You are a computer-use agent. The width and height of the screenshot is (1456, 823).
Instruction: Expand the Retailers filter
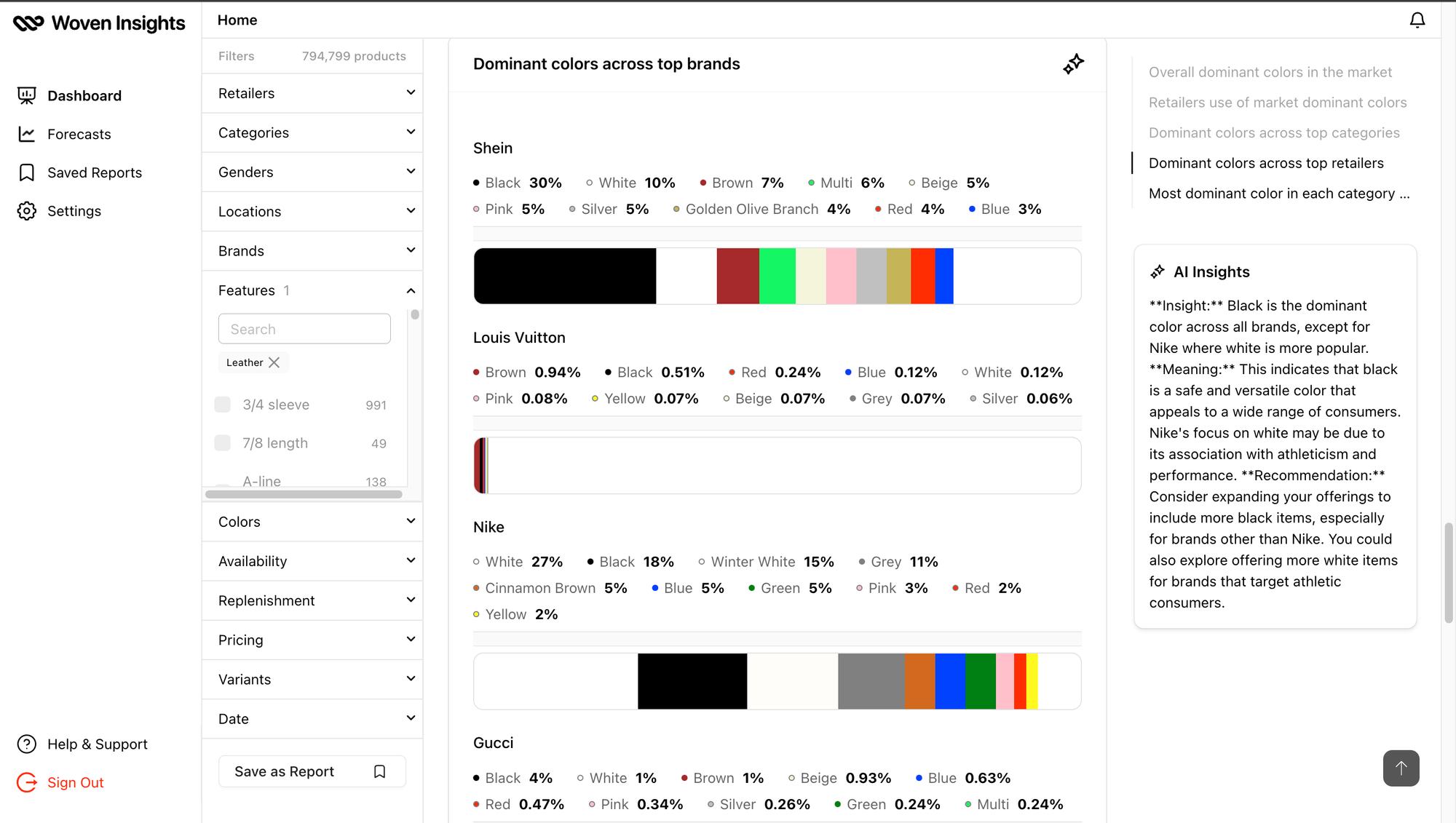tap(312, 93)
